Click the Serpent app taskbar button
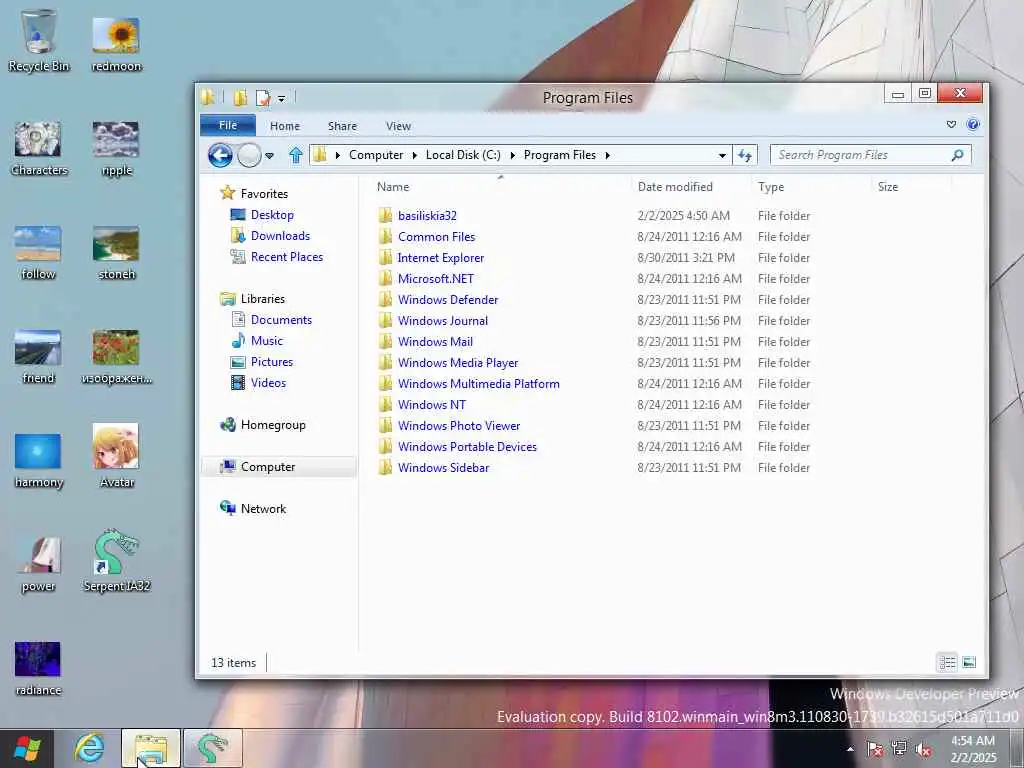The height and width of the screenshot is (768, 1024). [x=212, y=748]
